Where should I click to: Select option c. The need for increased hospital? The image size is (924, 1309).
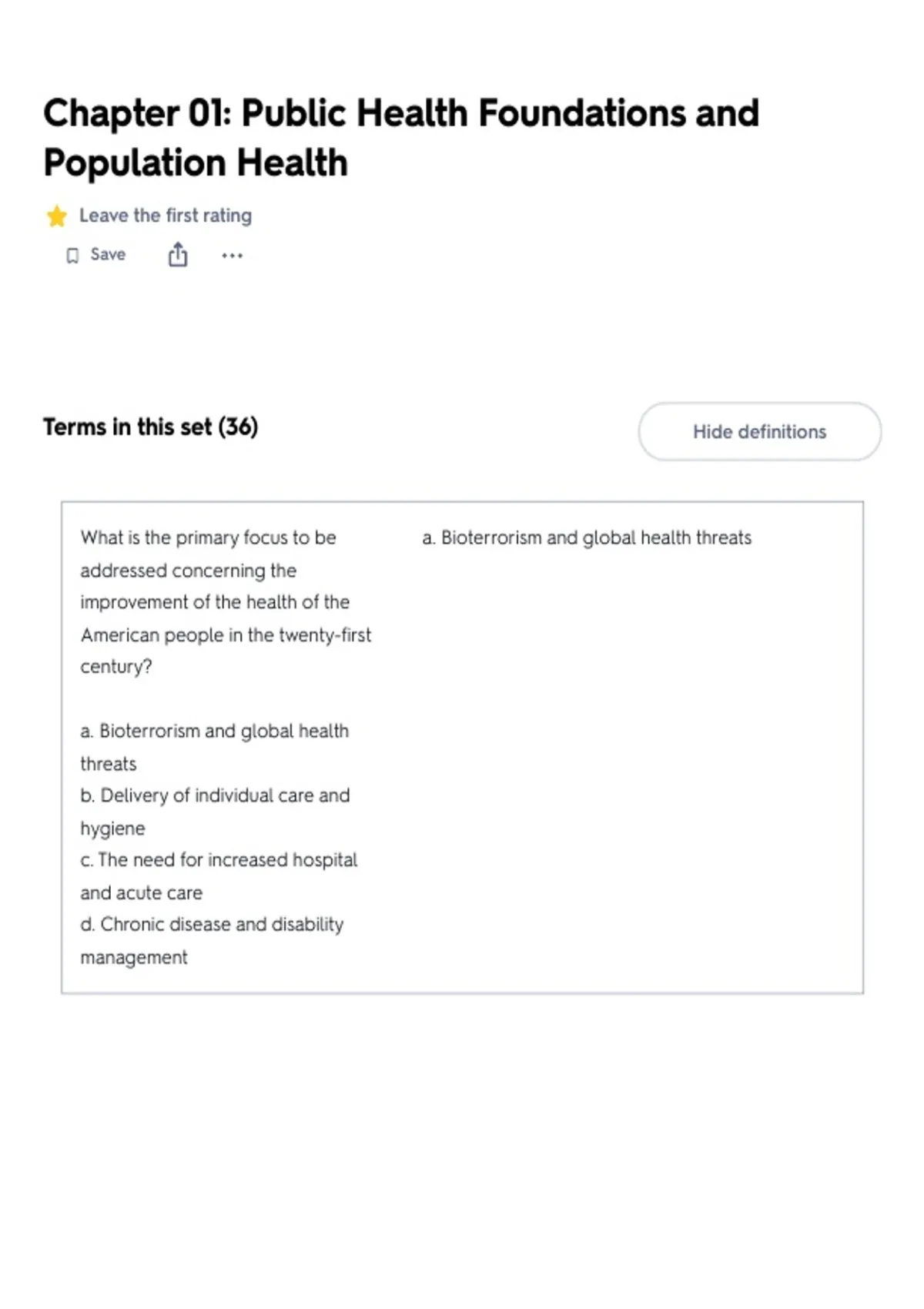(x=219, y=876)
